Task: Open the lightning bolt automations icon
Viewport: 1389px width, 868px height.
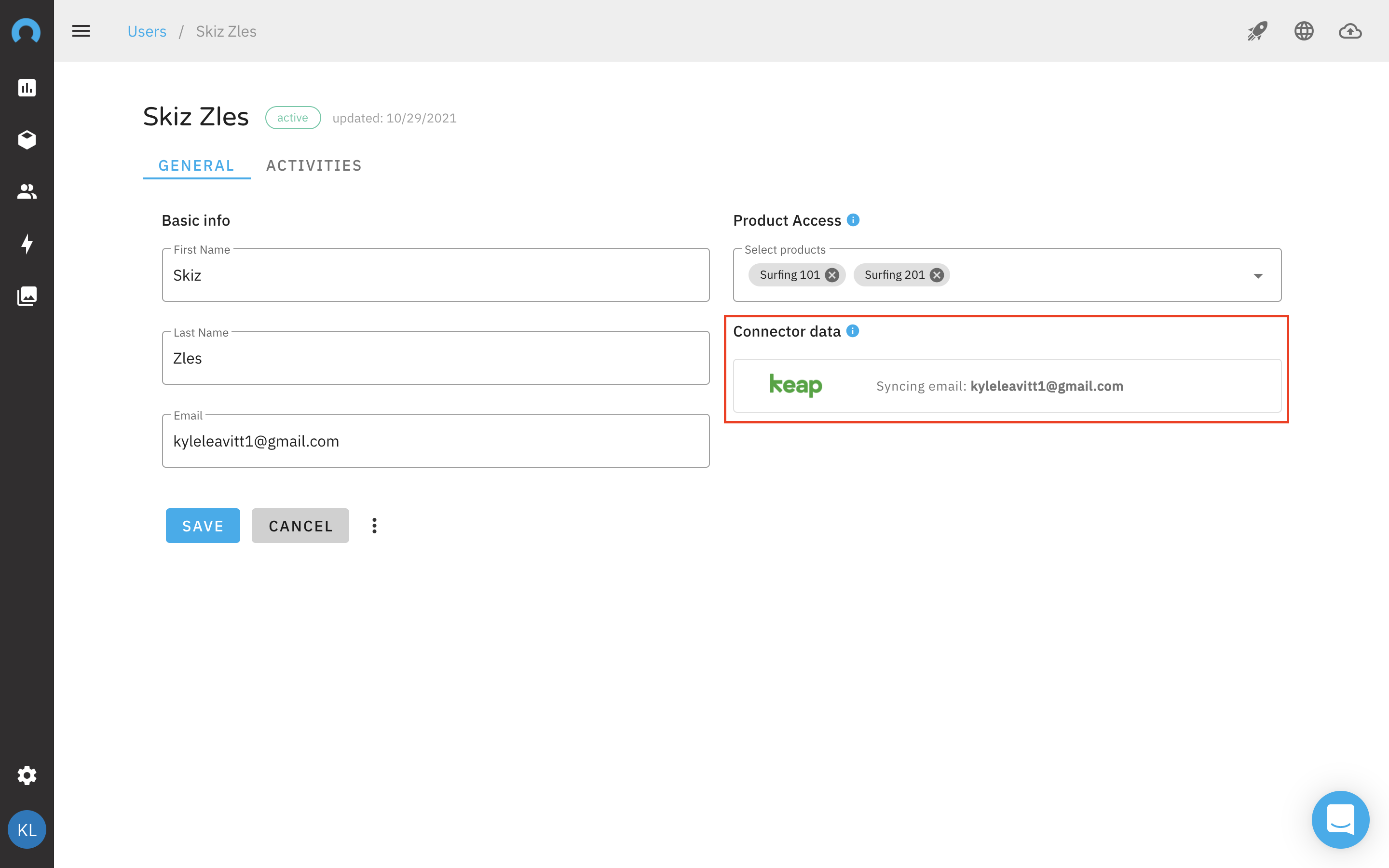Action: (27, 244)
